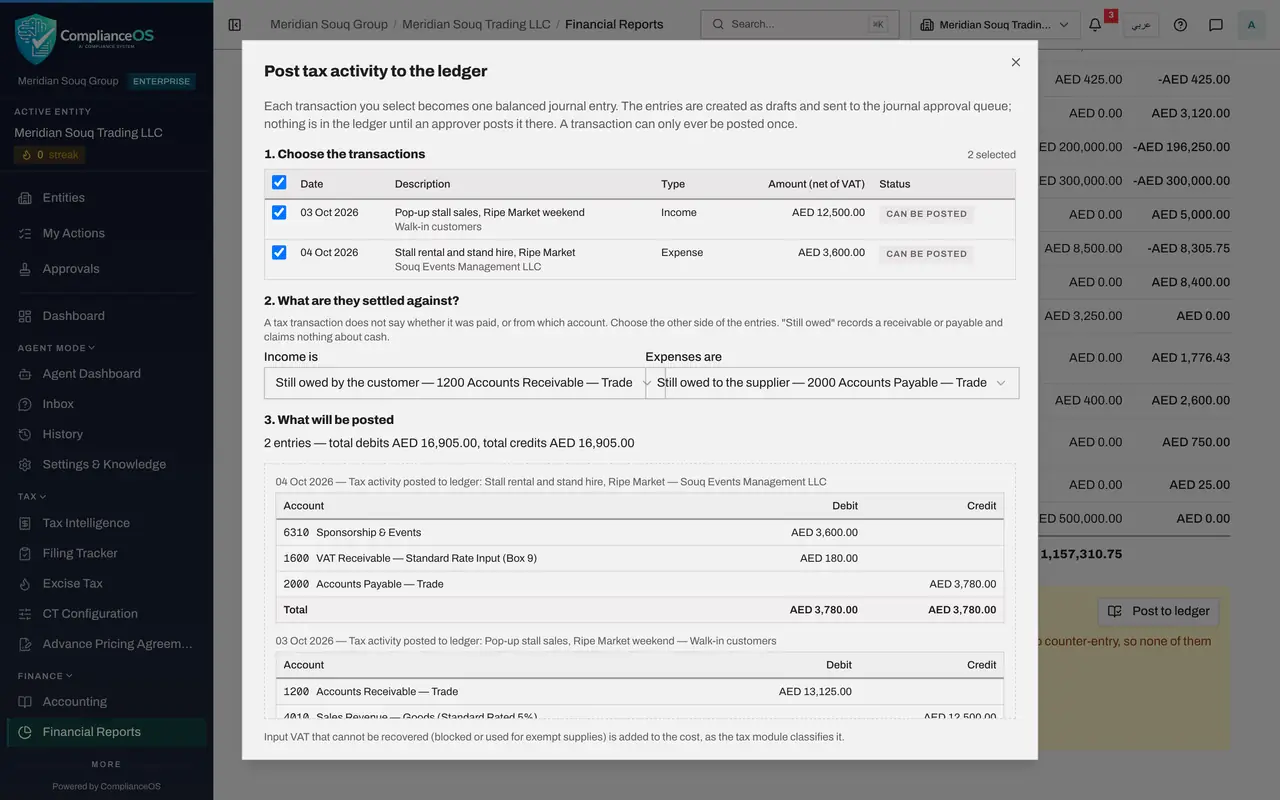Click '1600 VAT Receivable' row
The width and height of the screenshot is (1280, 800).
click(x=640, y=558)
